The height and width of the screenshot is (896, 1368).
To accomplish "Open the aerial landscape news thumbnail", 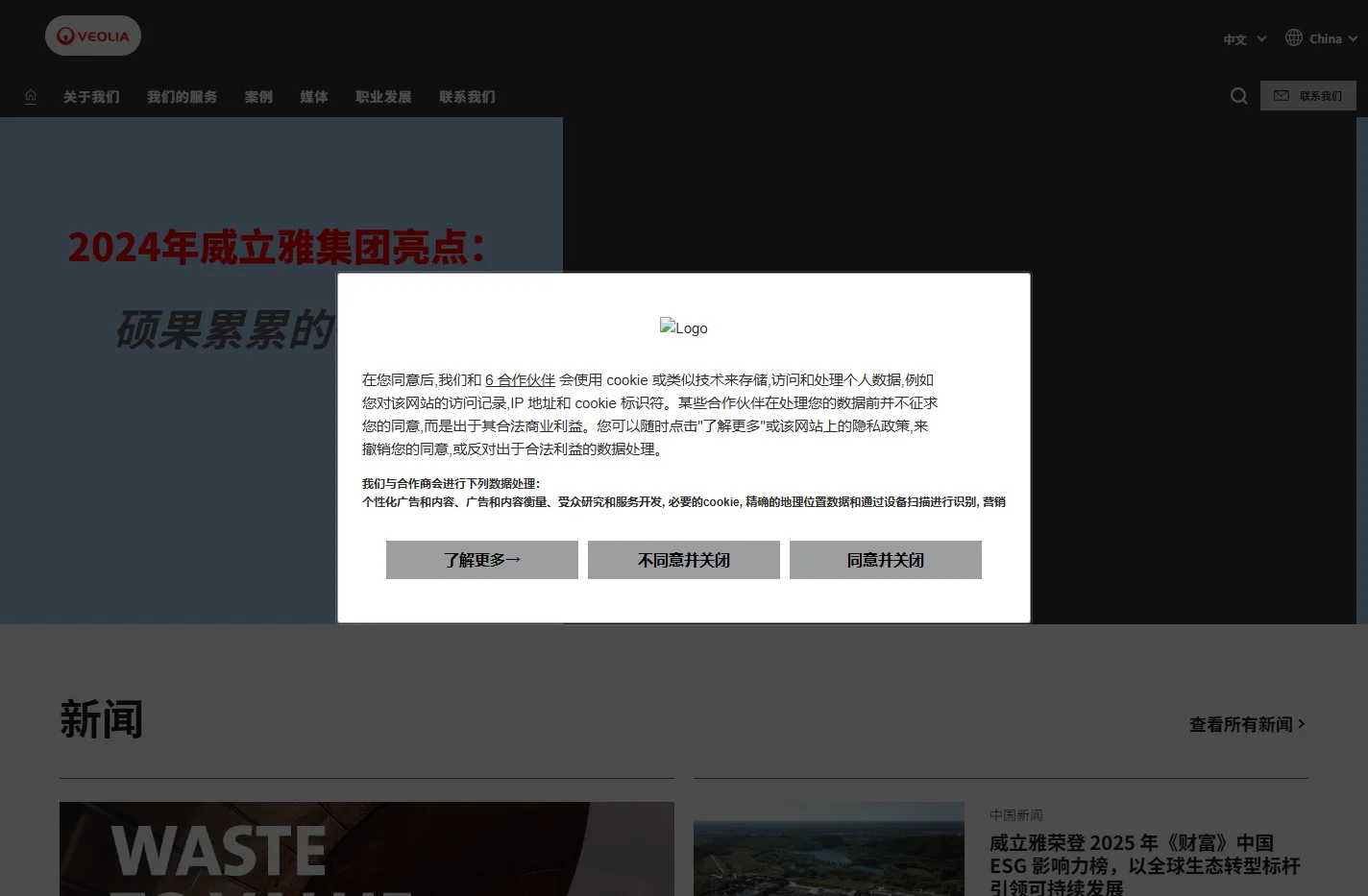I will tap(829, 849).
